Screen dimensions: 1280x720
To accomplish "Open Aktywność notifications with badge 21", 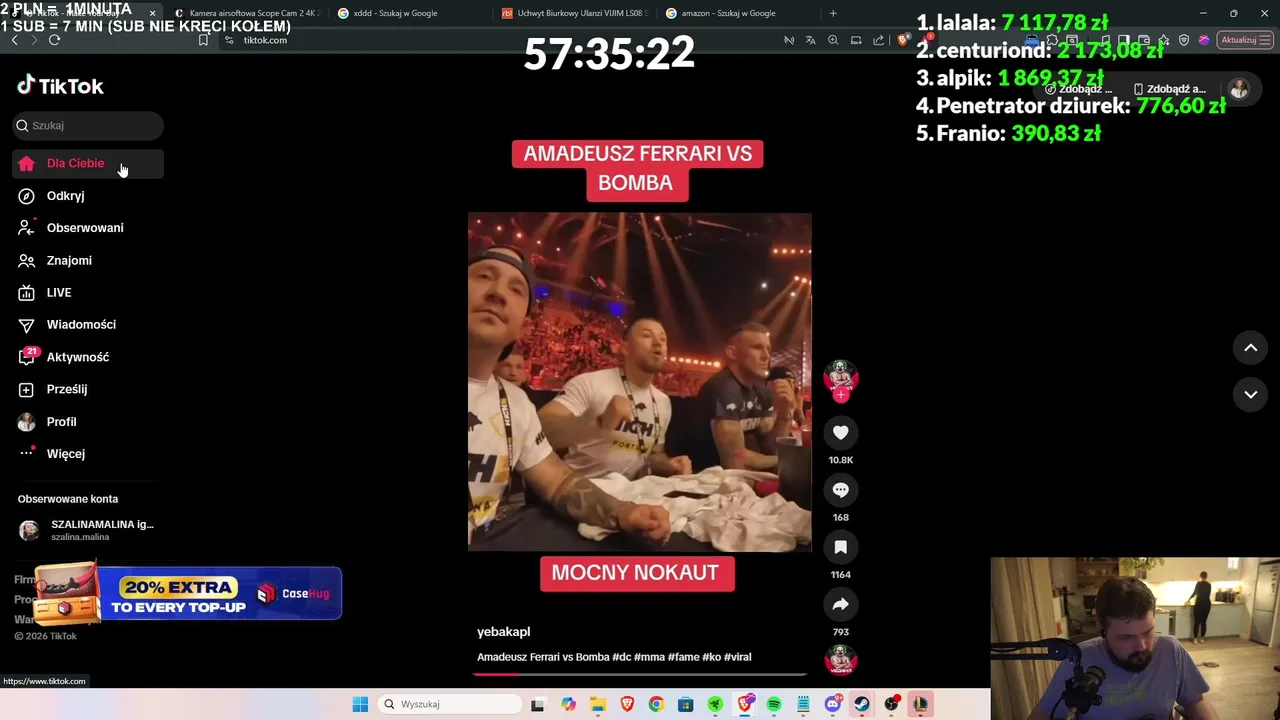I will point(88,357).
